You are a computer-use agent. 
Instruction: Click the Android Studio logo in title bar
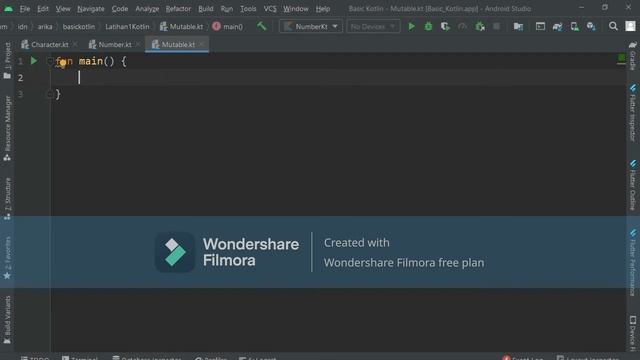[x=8, y=9]
